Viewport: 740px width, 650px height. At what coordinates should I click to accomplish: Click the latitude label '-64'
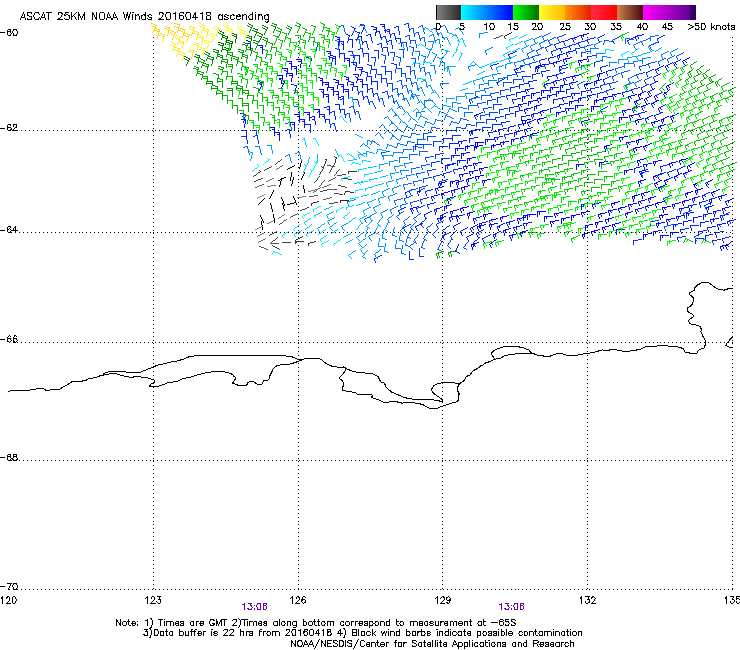click(x=9, y=229)
